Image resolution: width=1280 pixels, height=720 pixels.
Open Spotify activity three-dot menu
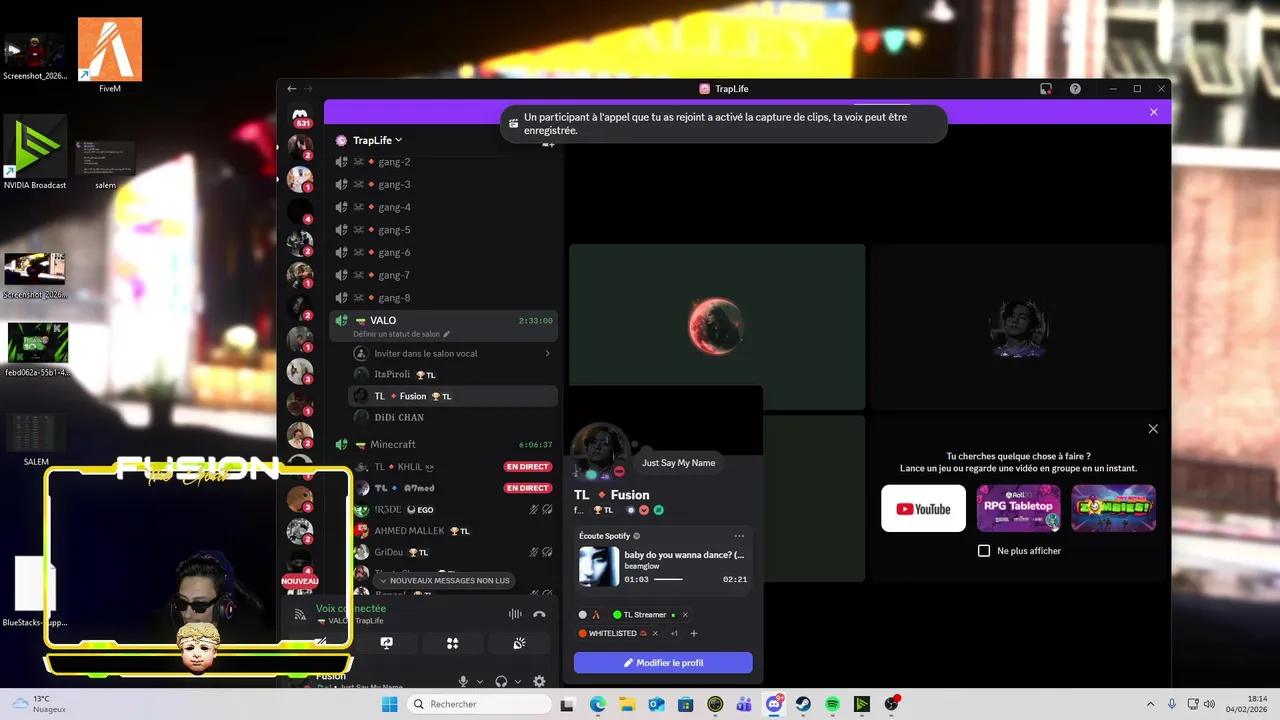739,536
